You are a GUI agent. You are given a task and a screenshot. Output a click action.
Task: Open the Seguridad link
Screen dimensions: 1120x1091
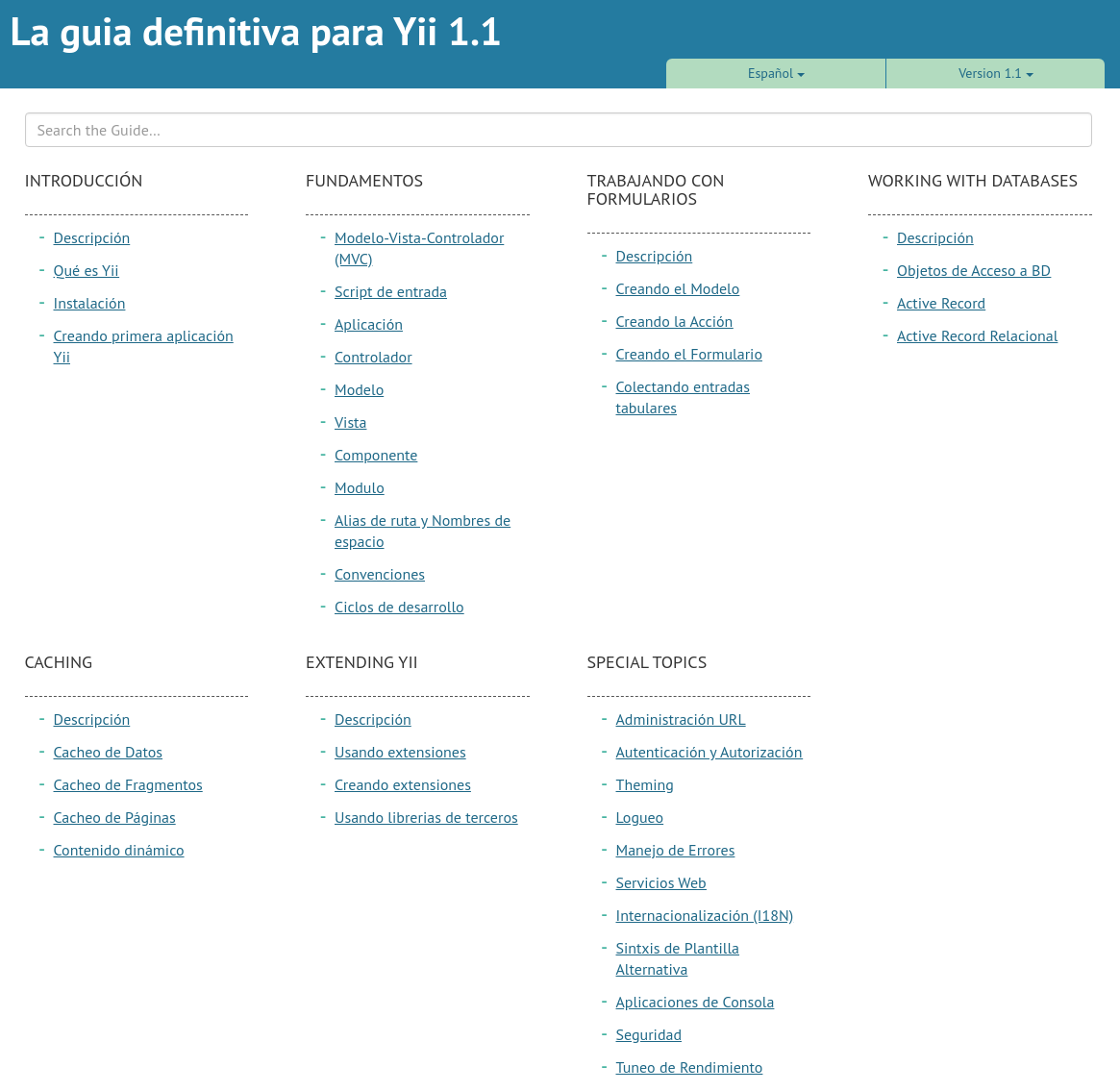point(649,1035)
